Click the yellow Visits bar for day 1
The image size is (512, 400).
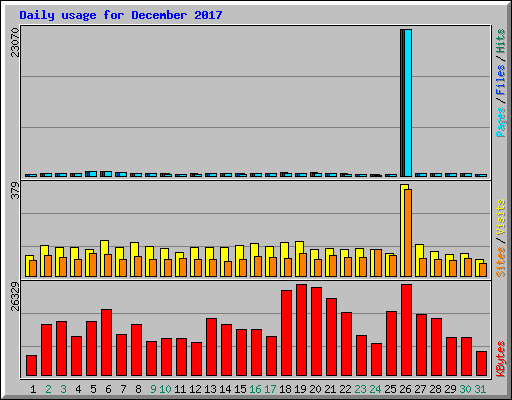click(x=28, y=266)
